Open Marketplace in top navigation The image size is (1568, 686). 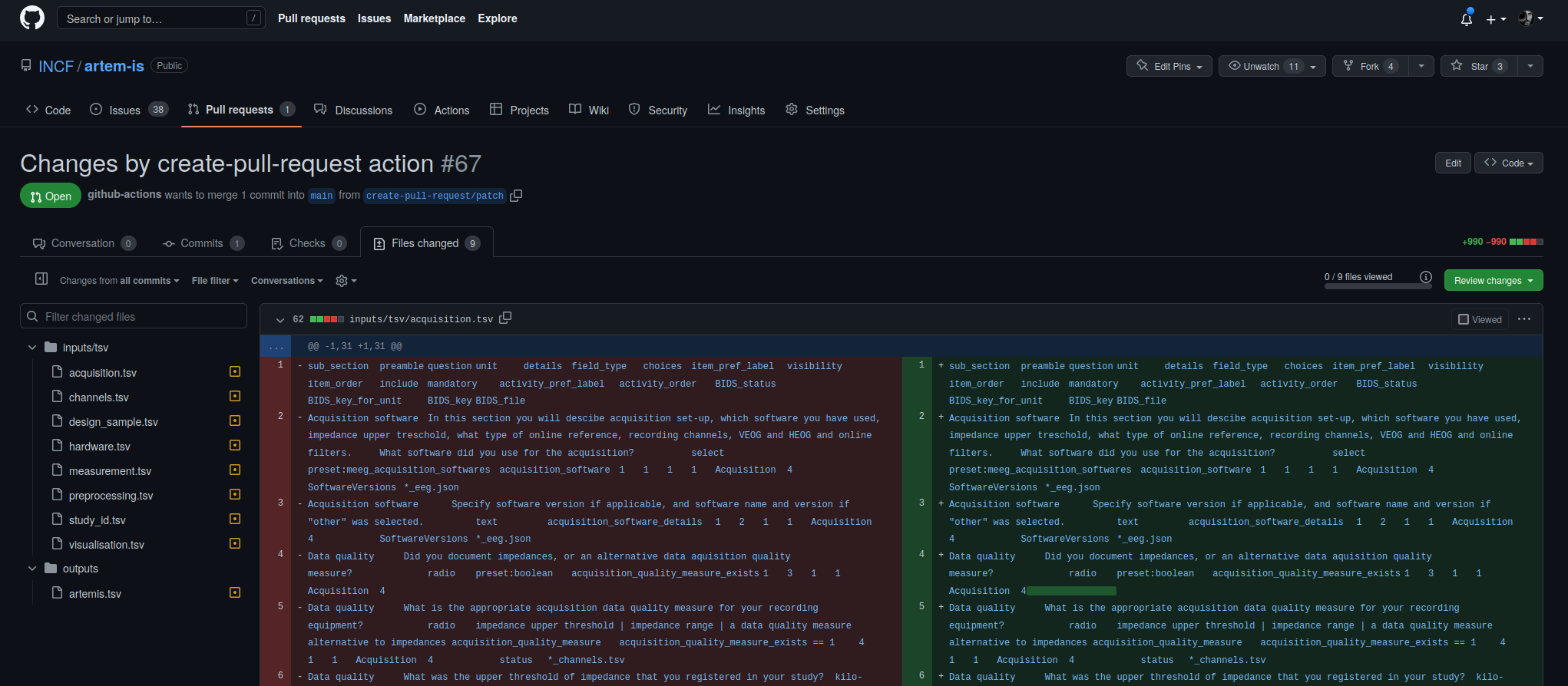tap(435, 18)
